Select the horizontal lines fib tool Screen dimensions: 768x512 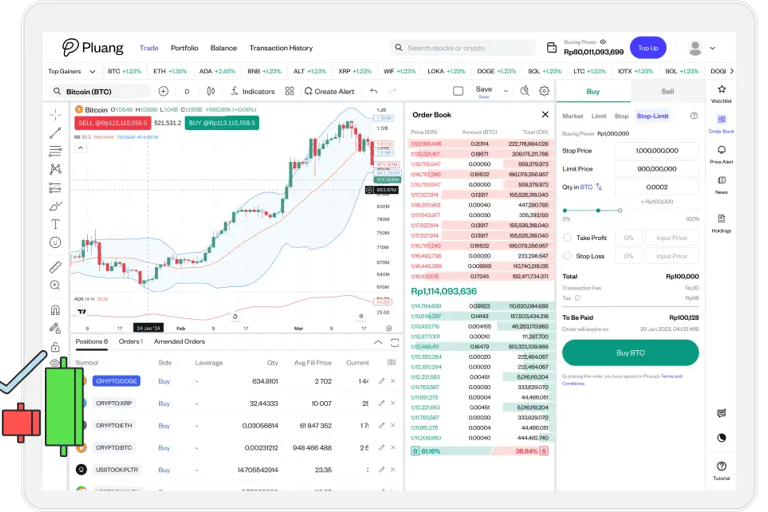click(x=55, y=151)
